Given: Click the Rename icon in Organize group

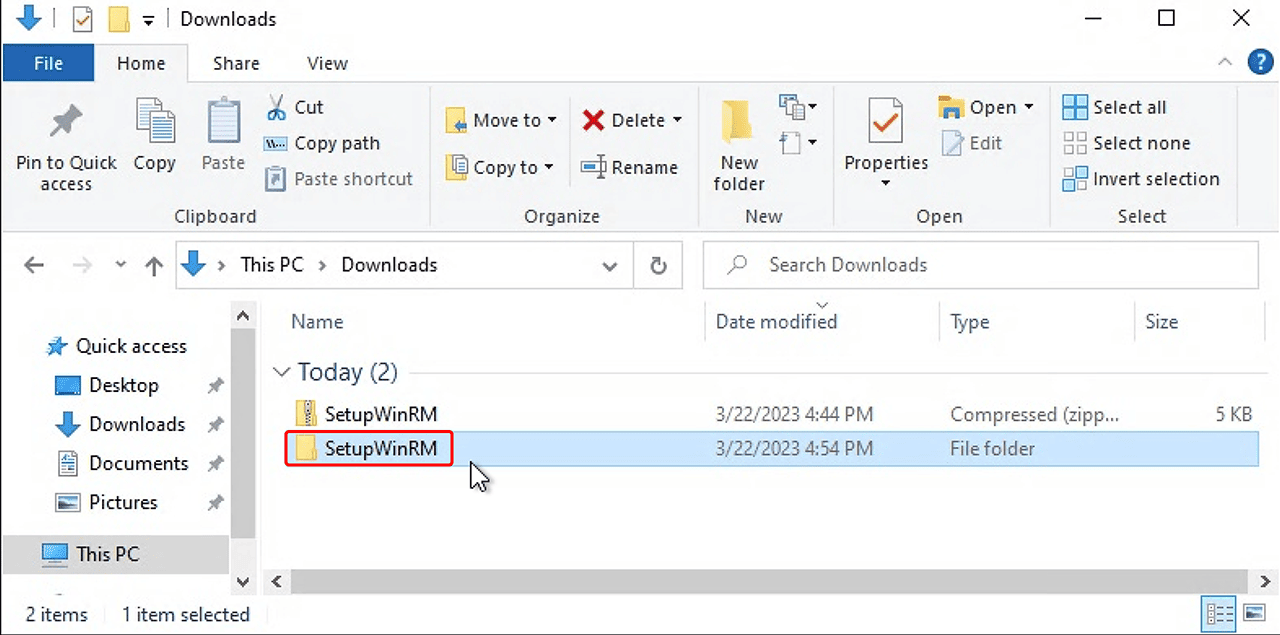Looking at the screenshot, I should (x=594, y=167).
